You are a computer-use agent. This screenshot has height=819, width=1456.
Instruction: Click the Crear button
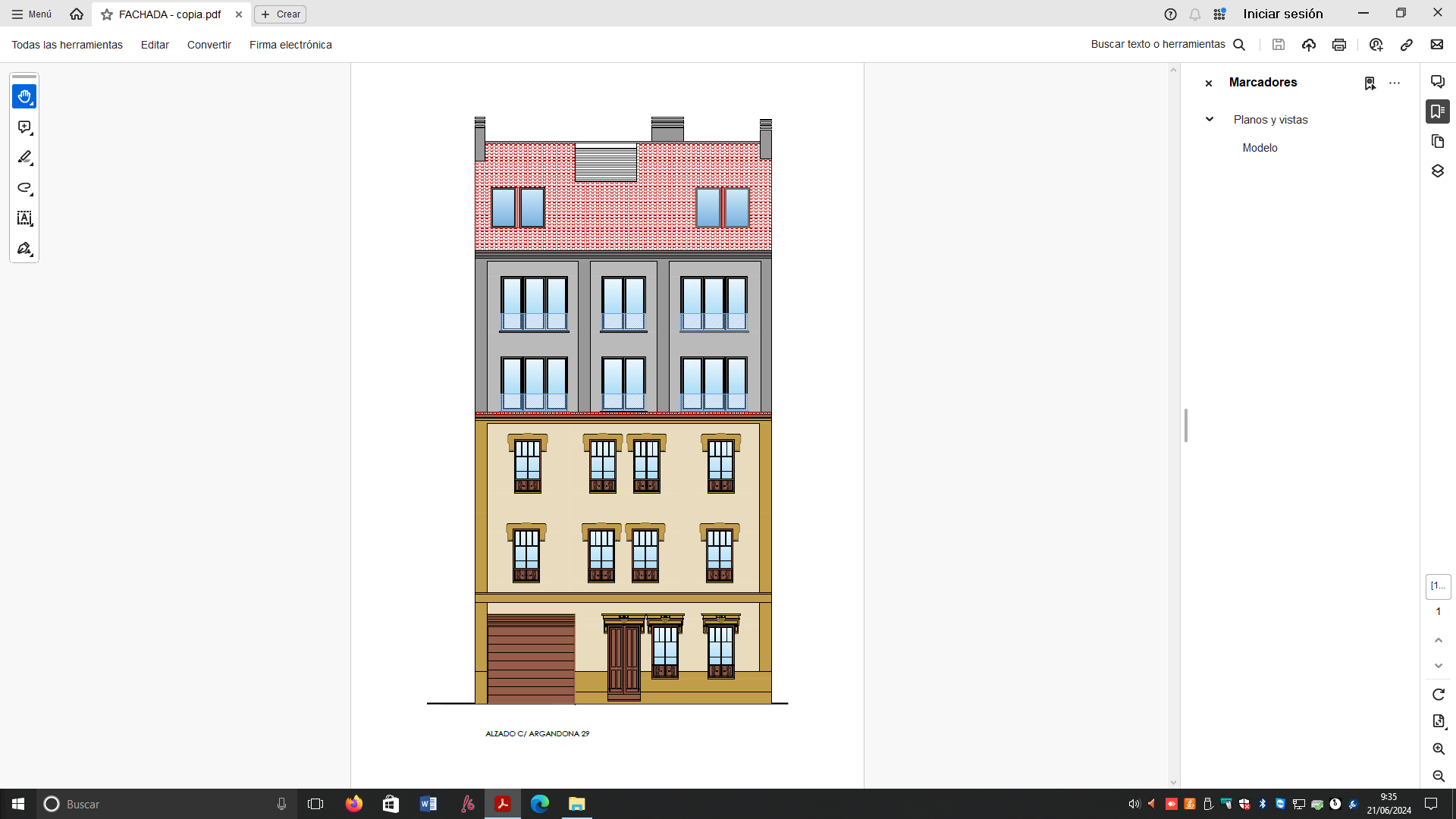point(281,14)
